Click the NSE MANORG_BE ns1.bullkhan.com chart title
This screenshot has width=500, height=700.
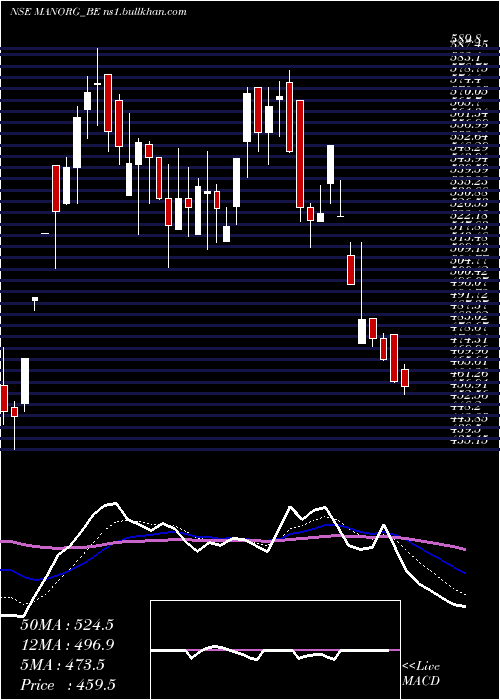tap(98, 12)
